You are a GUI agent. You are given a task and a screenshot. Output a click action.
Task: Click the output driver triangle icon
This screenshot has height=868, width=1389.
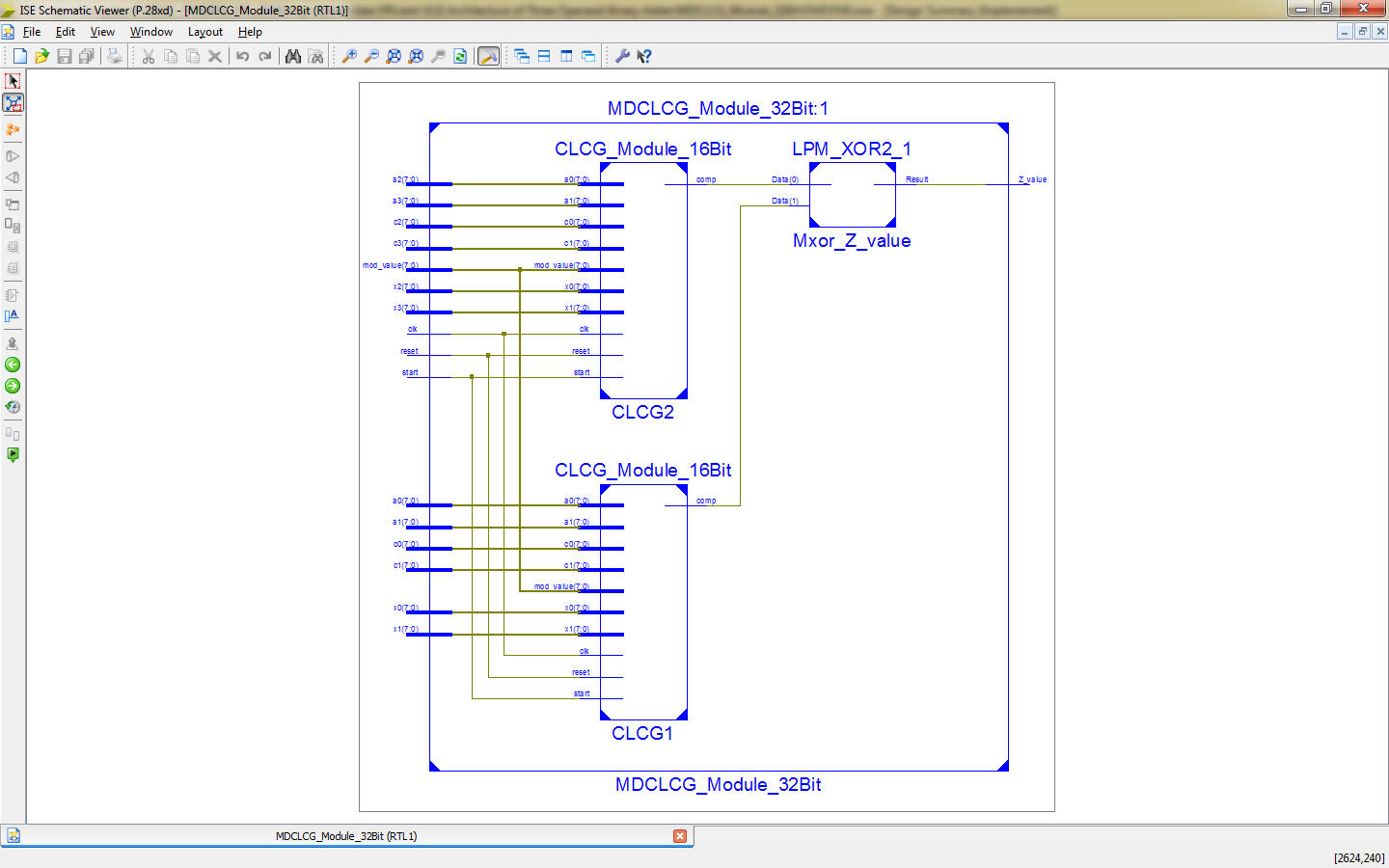click(x=13, y=156)
